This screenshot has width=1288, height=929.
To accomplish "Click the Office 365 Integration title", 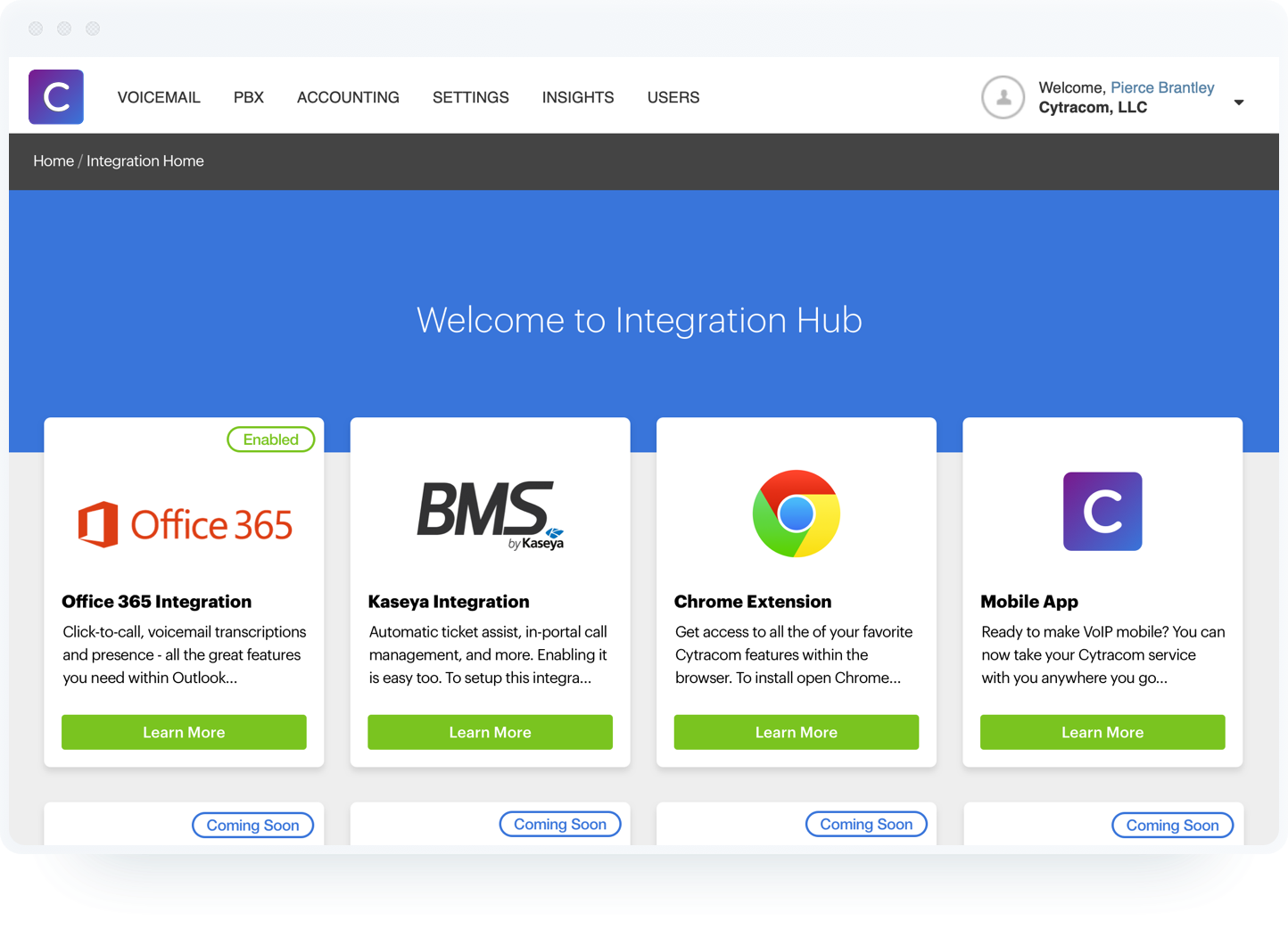I will tap(157, 602).
